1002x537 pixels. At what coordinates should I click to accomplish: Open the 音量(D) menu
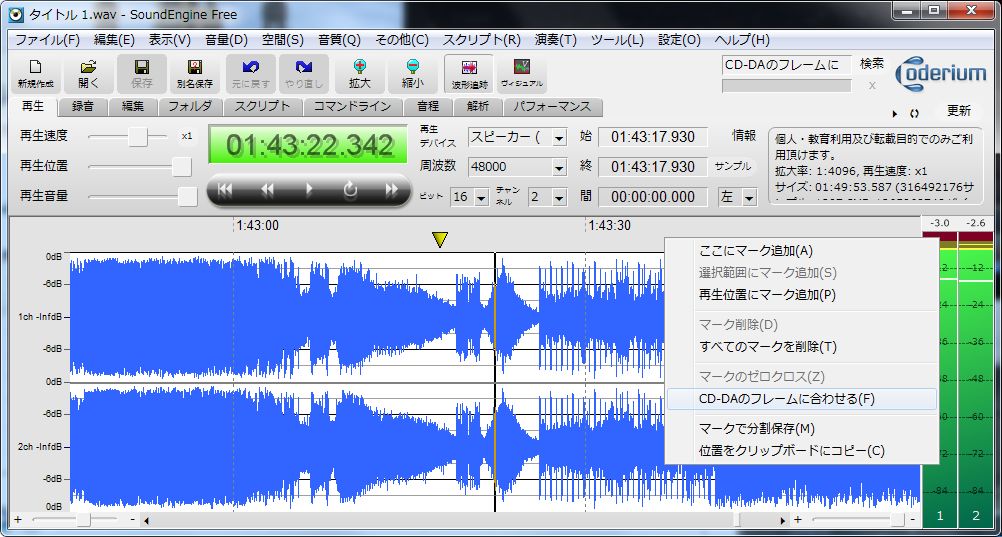pos(226,40)
